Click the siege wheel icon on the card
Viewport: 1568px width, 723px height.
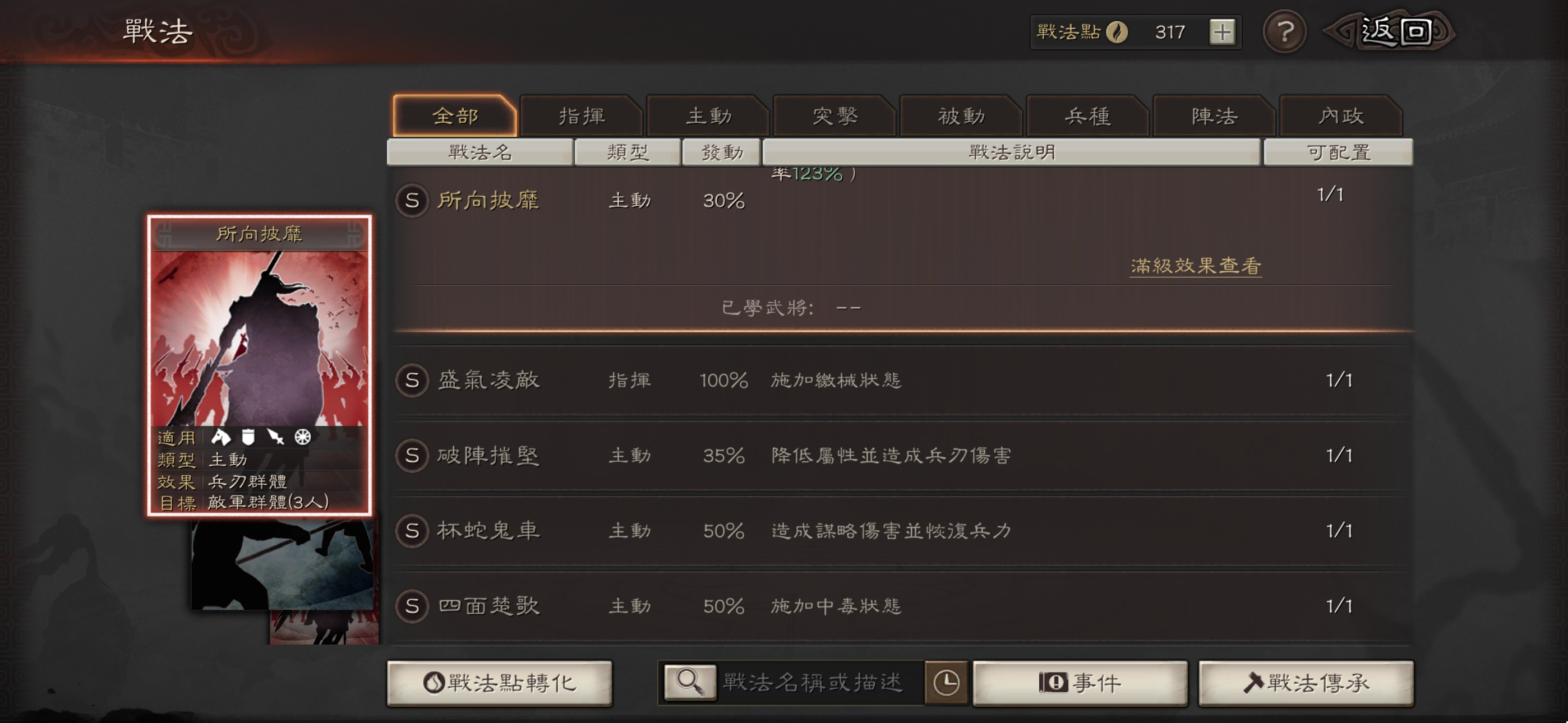point(302,437)
